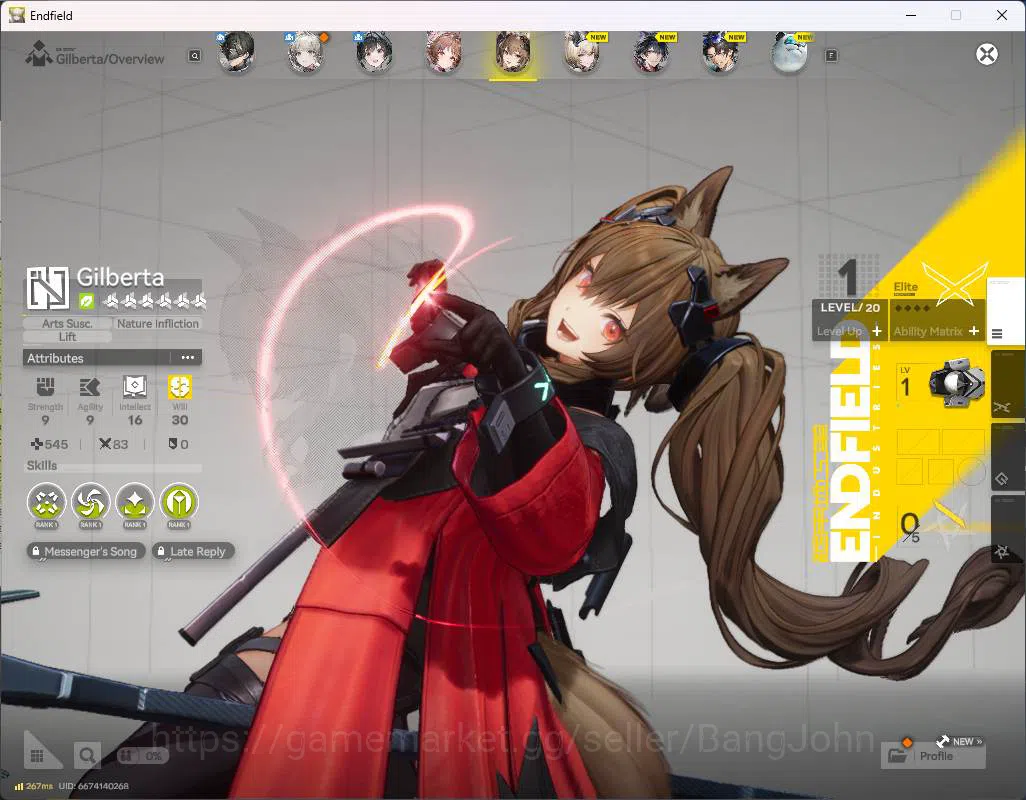Click the Intellect attribute icon

click(x=135, y=387)
